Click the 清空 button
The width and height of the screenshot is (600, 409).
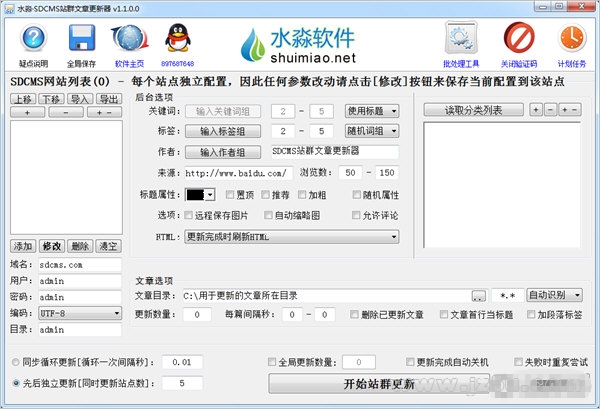[108, 246]
